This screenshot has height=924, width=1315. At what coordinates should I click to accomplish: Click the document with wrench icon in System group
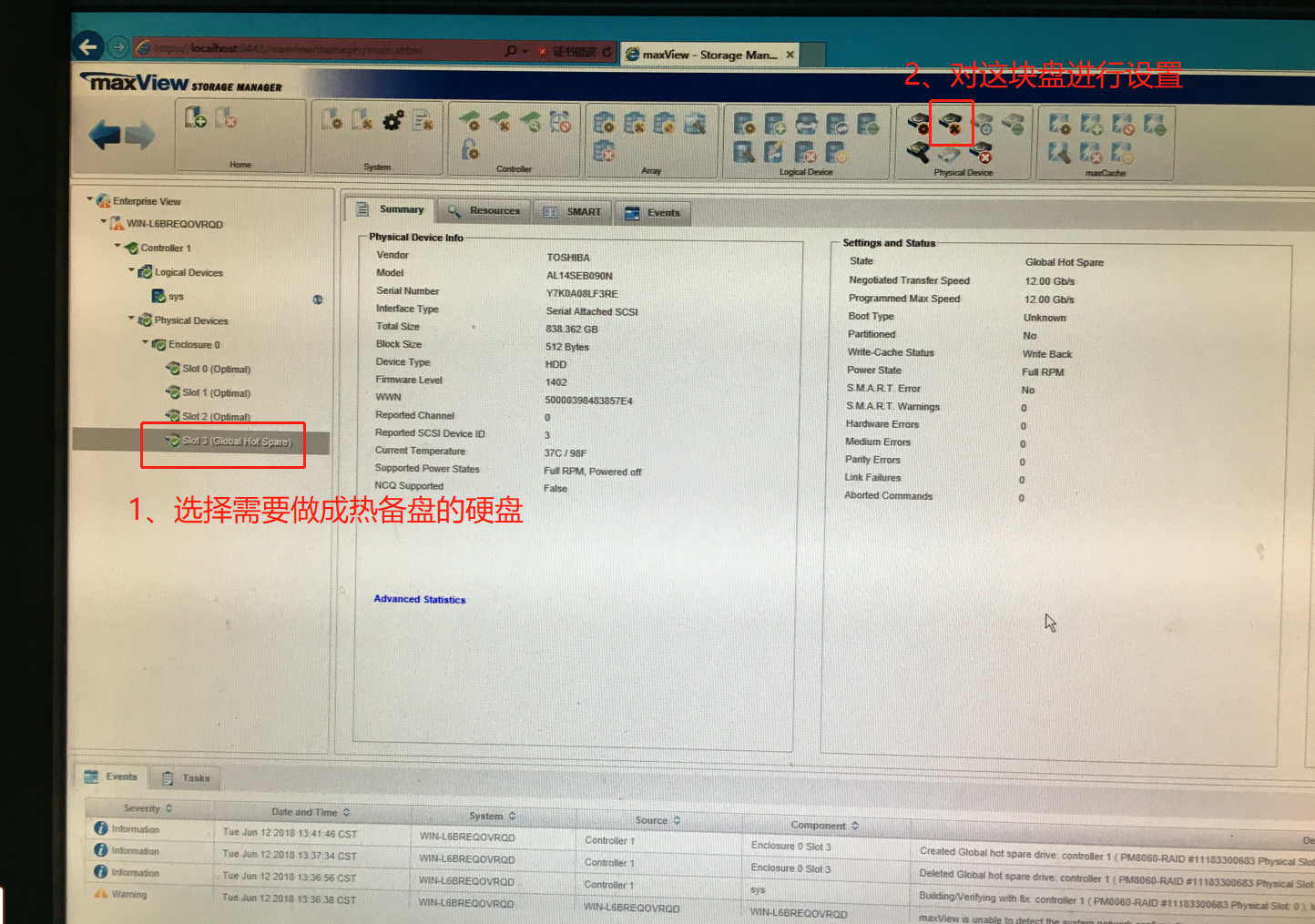[x=423, y=119]
